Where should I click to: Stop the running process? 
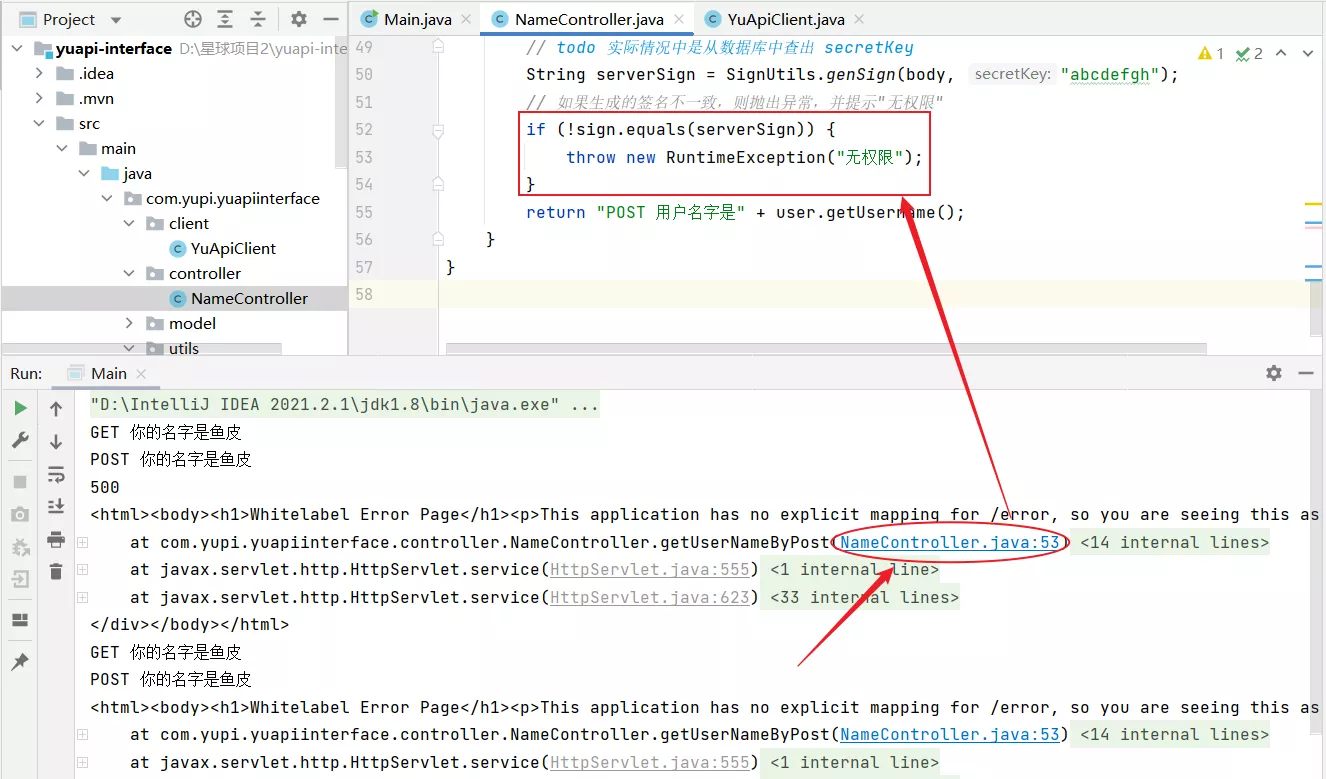coord(20,482)
